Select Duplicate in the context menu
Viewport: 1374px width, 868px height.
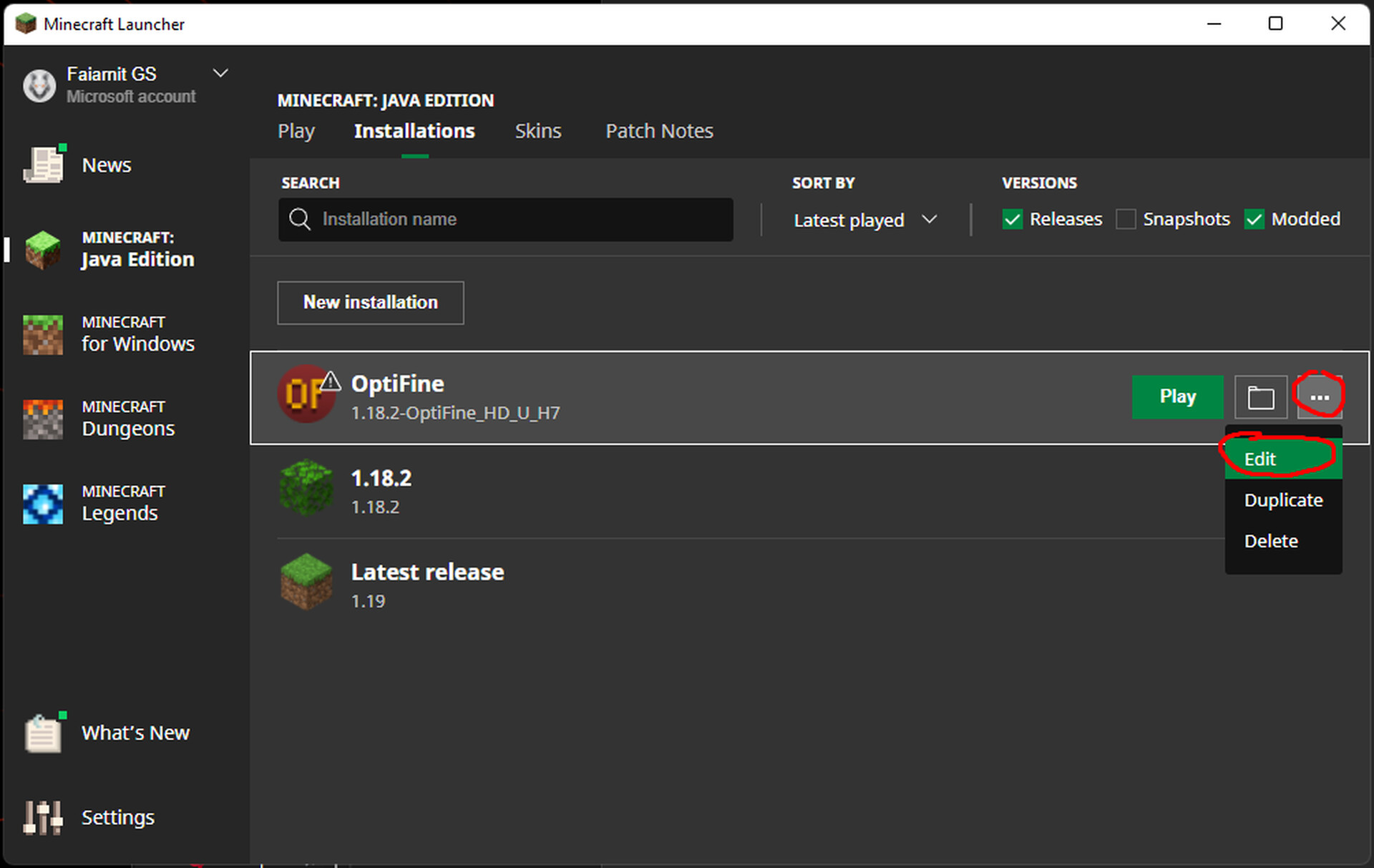click(x=1282, y=500)
